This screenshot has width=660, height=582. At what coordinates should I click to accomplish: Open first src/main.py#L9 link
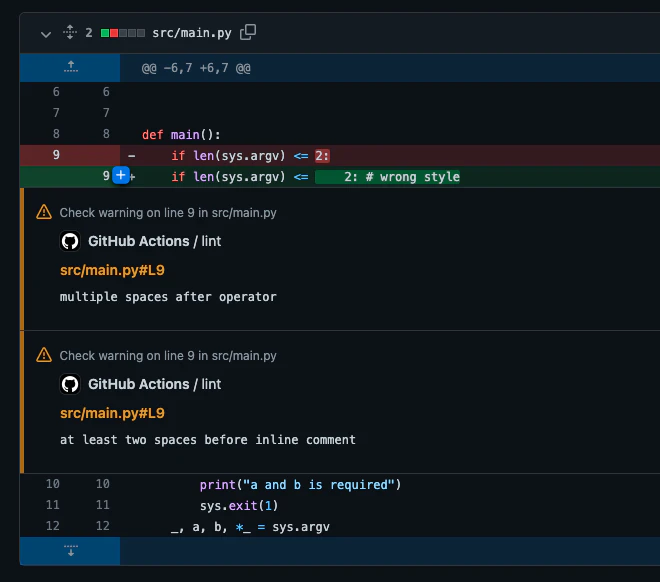coord(112,270)
